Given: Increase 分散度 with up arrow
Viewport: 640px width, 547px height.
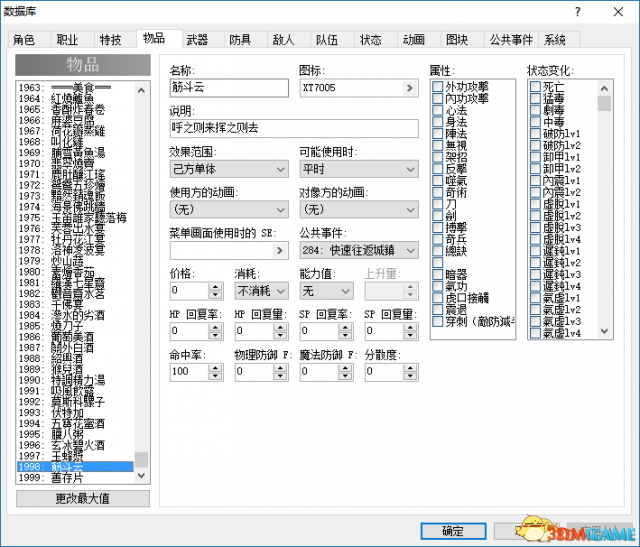Looking at the screenshot, I should pyautogui.click(x=410, y=368).
